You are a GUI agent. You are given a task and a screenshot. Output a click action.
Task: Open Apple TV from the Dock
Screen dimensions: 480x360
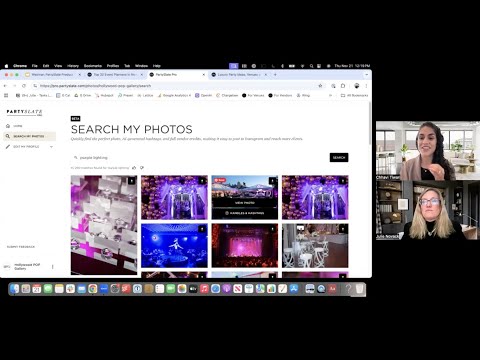coord(193,289)
